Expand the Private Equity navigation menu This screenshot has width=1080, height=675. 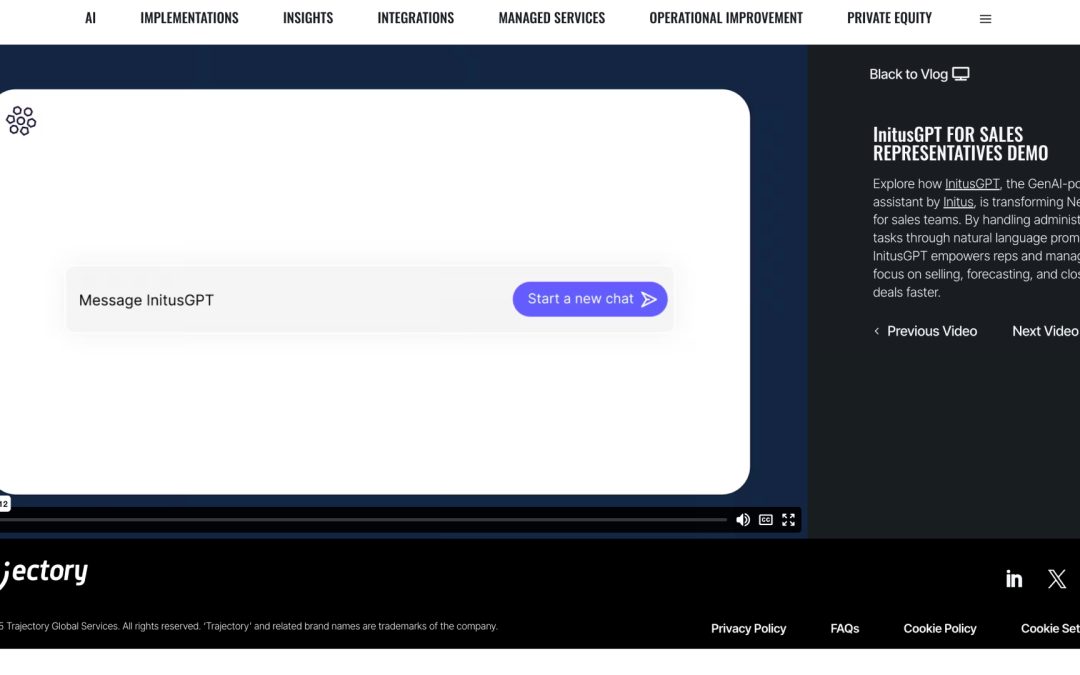tap(889, 18)
